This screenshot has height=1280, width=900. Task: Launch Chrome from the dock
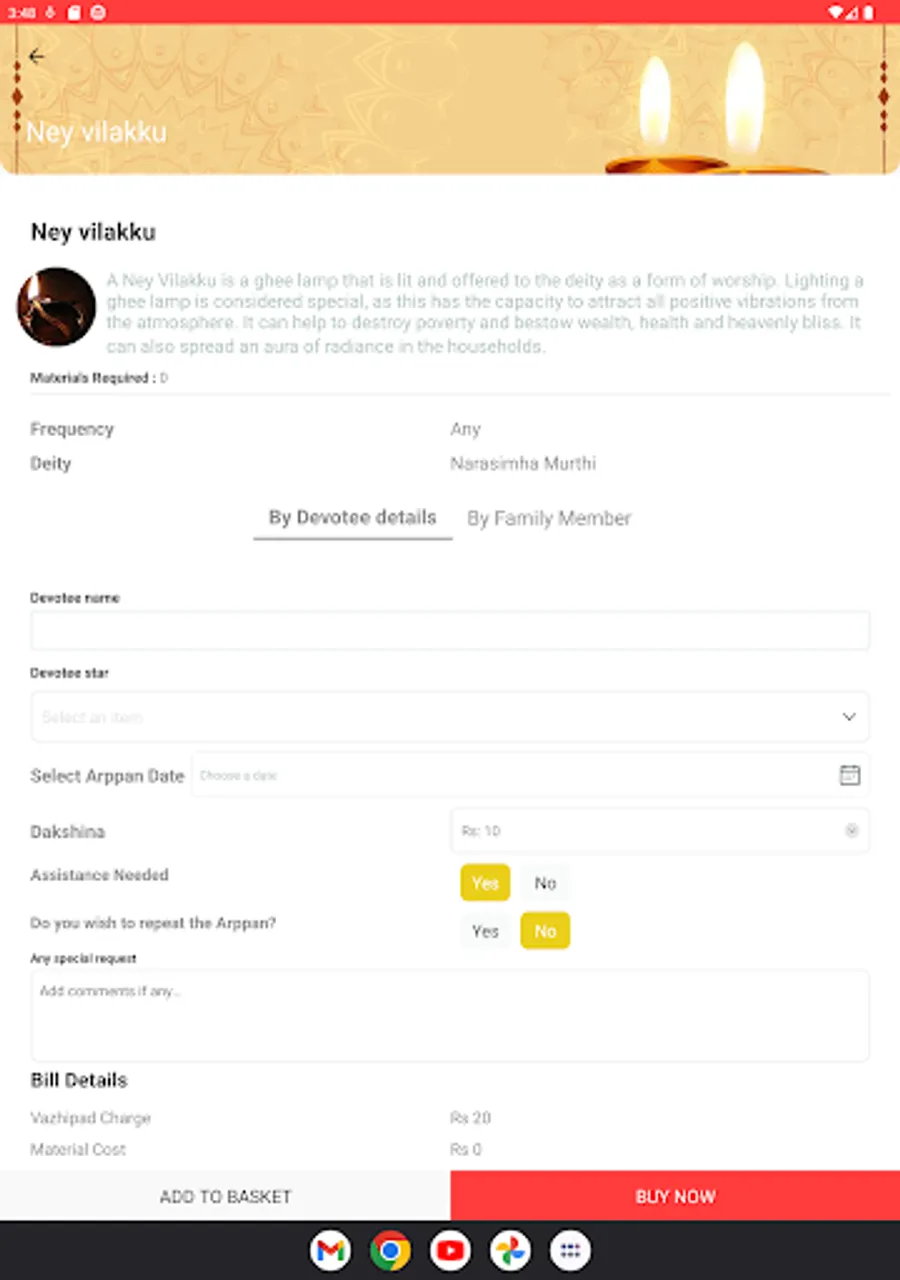tap(390, 1250)
